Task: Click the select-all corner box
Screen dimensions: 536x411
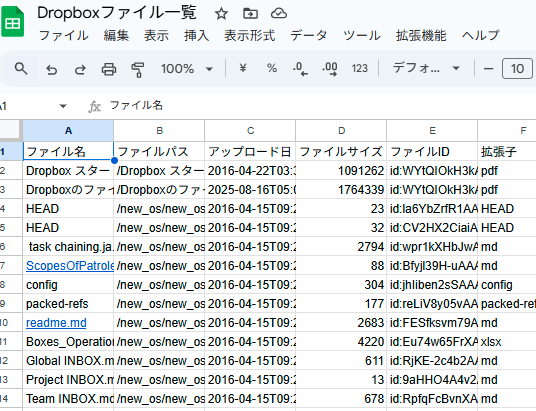Action: point(10,130)
